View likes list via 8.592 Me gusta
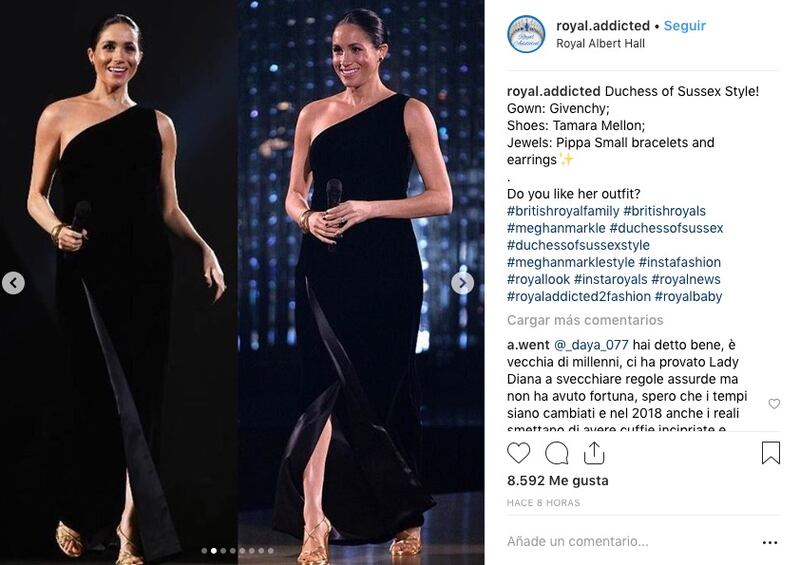This screenshot has height=565, width=800. coord(558,481)
